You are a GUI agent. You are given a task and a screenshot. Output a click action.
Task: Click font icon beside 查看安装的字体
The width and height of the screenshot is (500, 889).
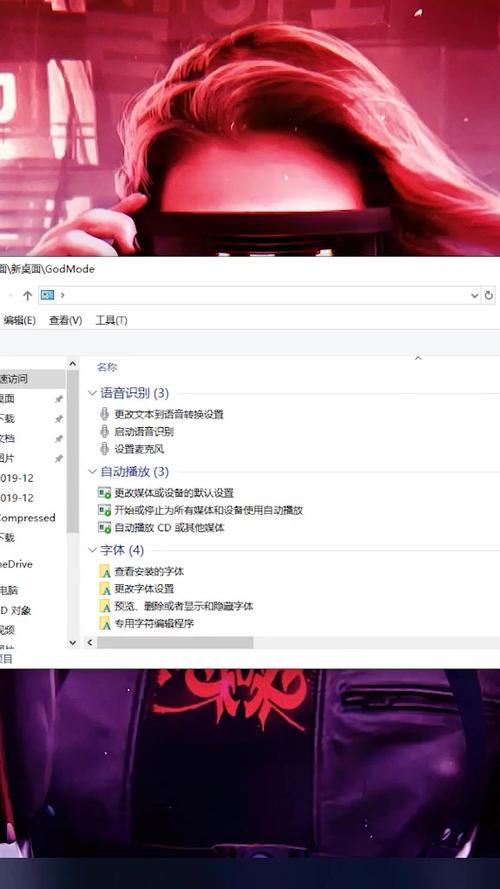tap(105, 572)
